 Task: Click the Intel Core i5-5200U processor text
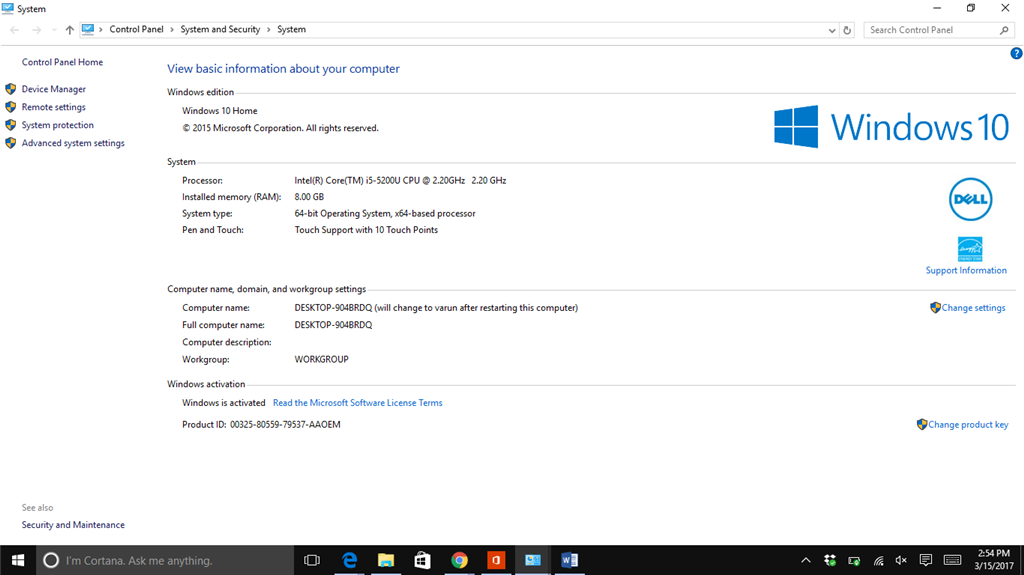400,180
